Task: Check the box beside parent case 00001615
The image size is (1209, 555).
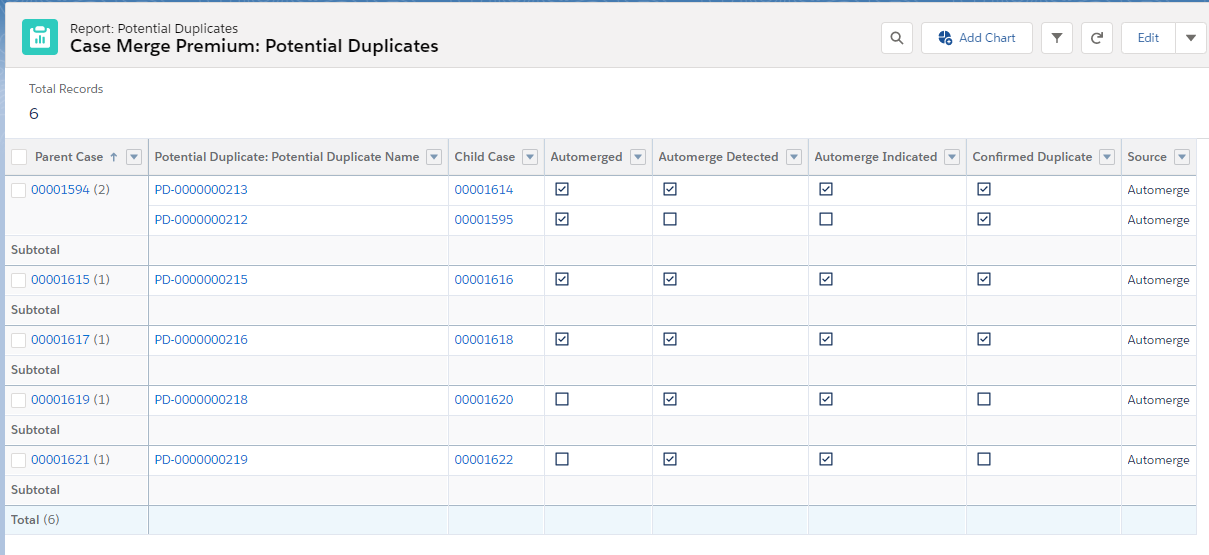Action: coord(19,280)
